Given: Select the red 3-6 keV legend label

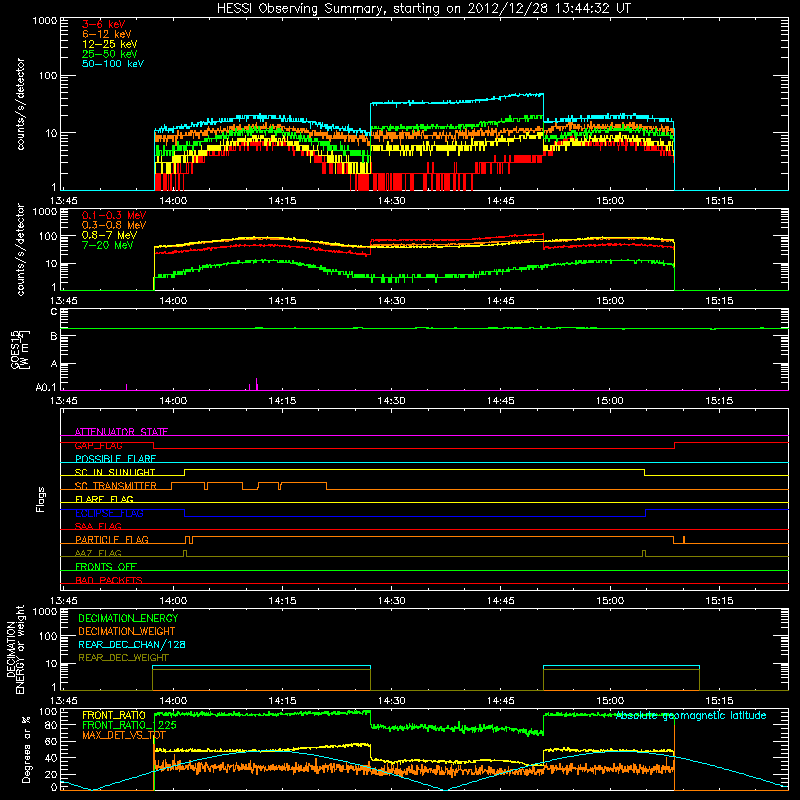Looking at the screenshot, I should tap(103, 24).
